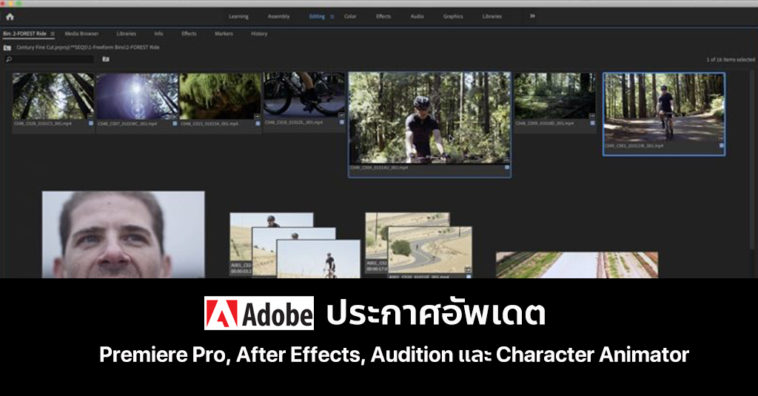Open the Libraries panel tab beside Media Browser

(126, 34)
